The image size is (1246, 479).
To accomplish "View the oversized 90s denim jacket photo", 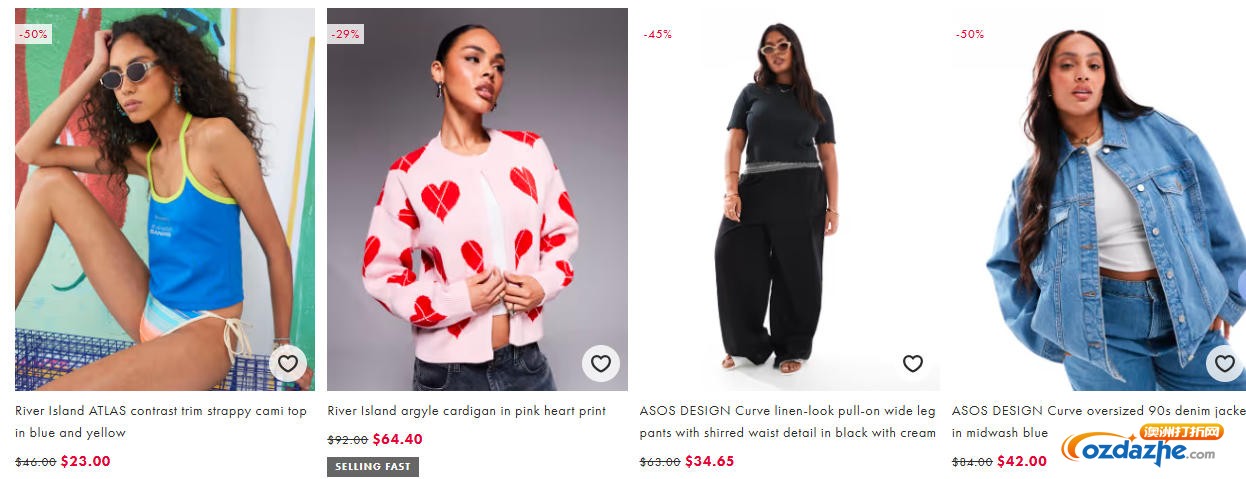I will tap(1099, 199).
